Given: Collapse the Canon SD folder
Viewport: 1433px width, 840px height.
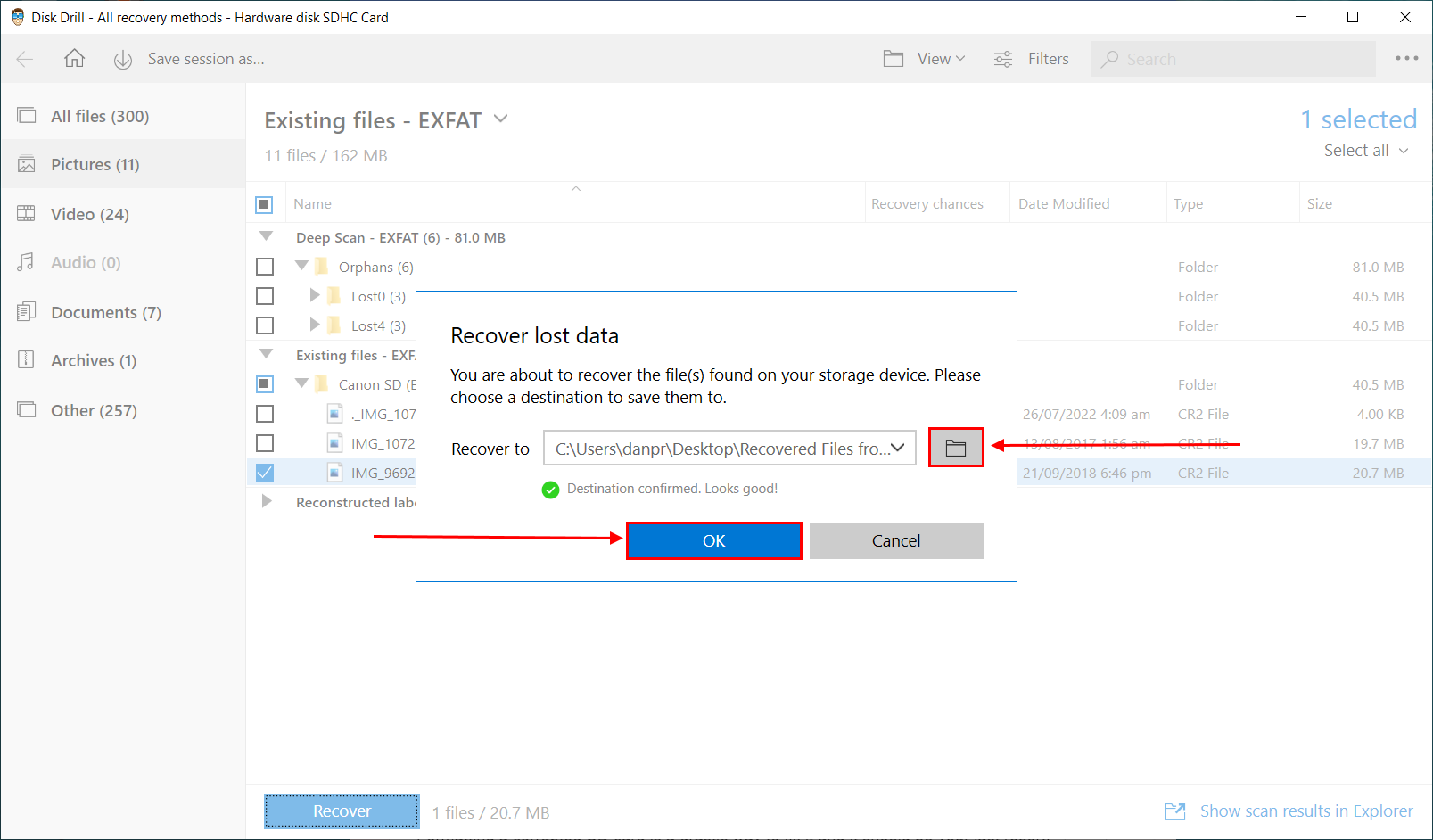Looking at the screenshot, I should click(x=301, y=383).
